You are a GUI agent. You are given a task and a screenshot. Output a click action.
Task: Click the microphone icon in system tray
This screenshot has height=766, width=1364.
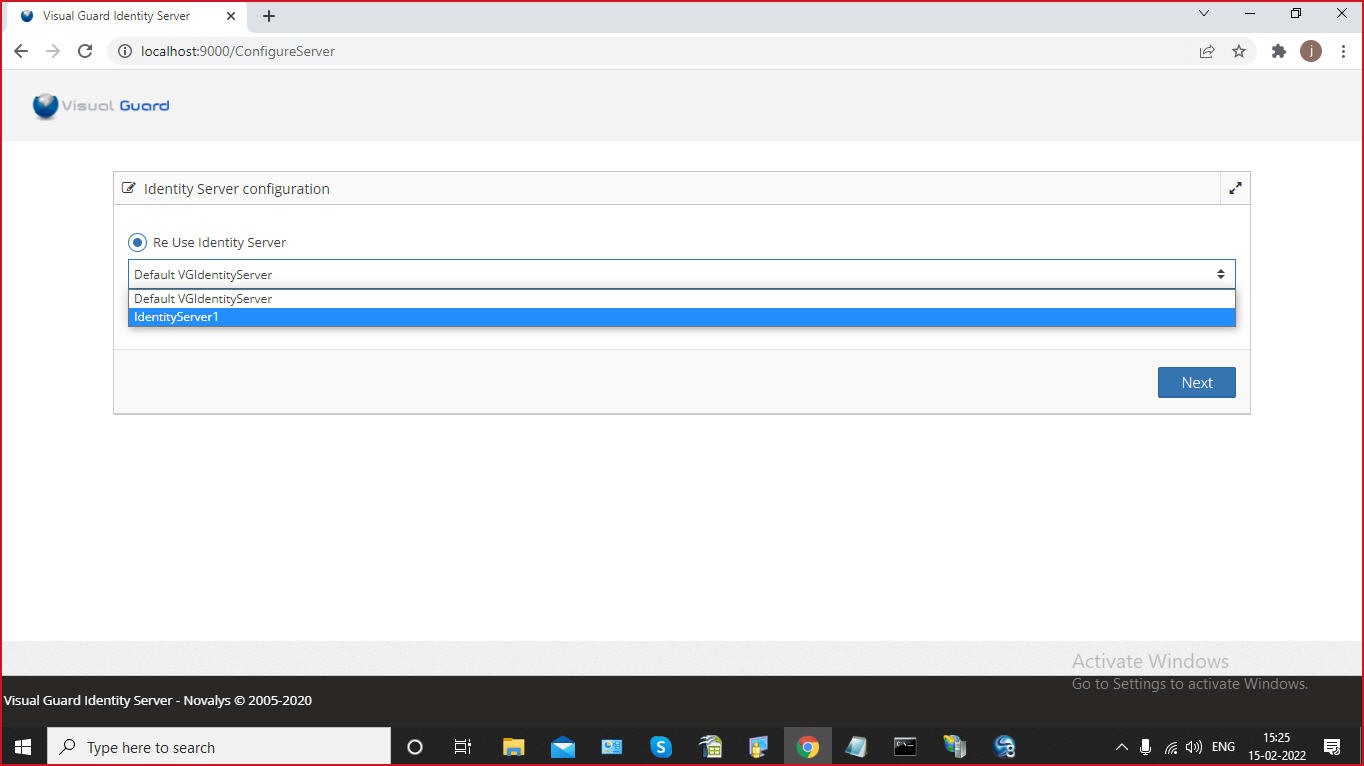1146,747
